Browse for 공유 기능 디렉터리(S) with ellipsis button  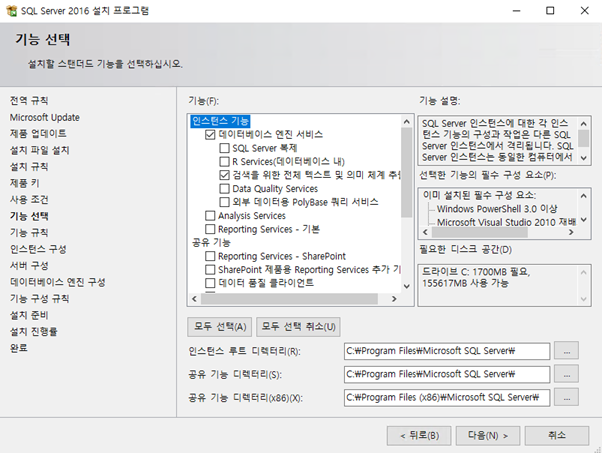(567, 374)
